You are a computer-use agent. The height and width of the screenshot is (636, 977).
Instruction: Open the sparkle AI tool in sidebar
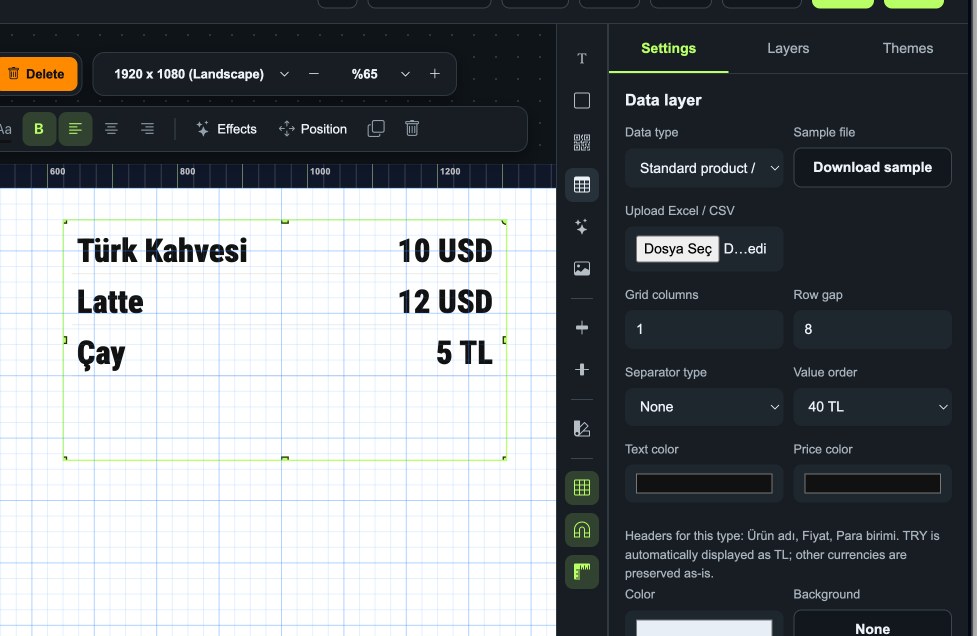[x=582, y=227]
